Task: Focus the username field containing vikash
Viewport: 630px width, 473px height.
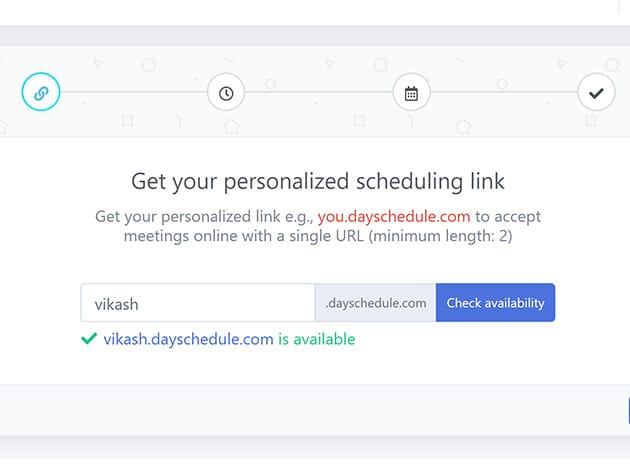Action: (x=198, y=303)
